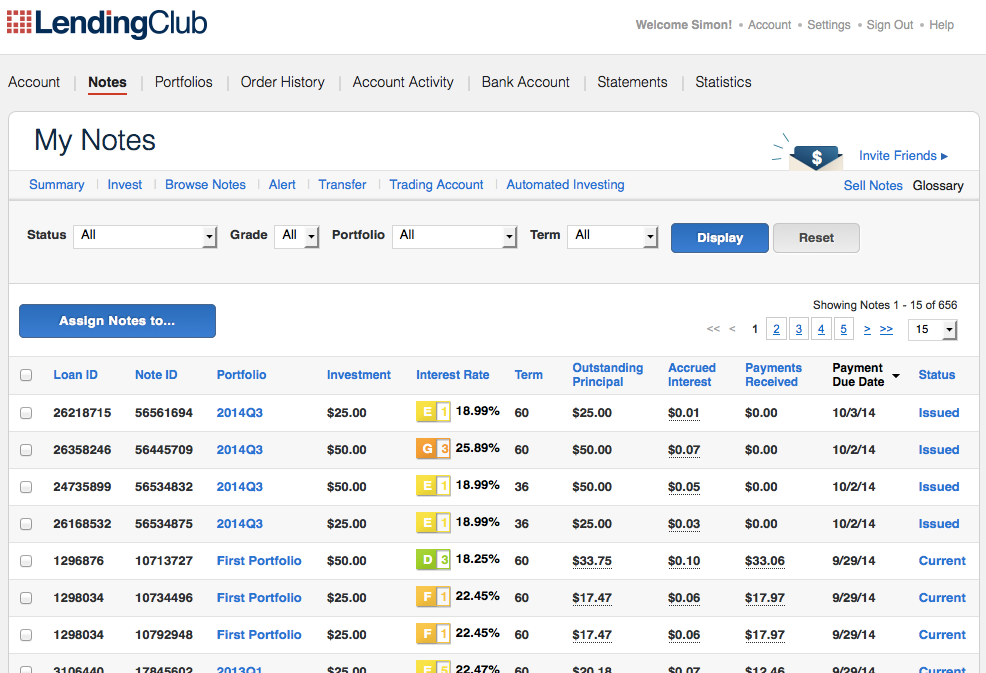Go to the next page arrow
Screen dimensions: 986x673
pyautogui.click(x=866, y=329)
